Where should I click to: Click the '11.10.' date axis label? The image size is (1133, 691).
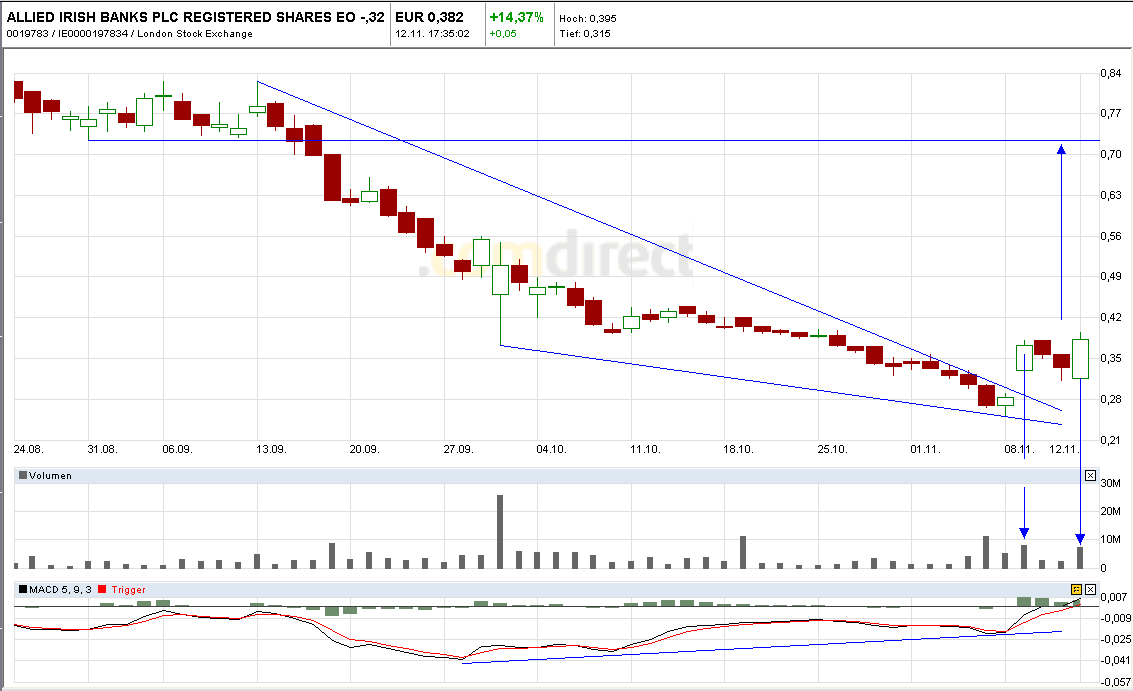[x=645, y=449]
